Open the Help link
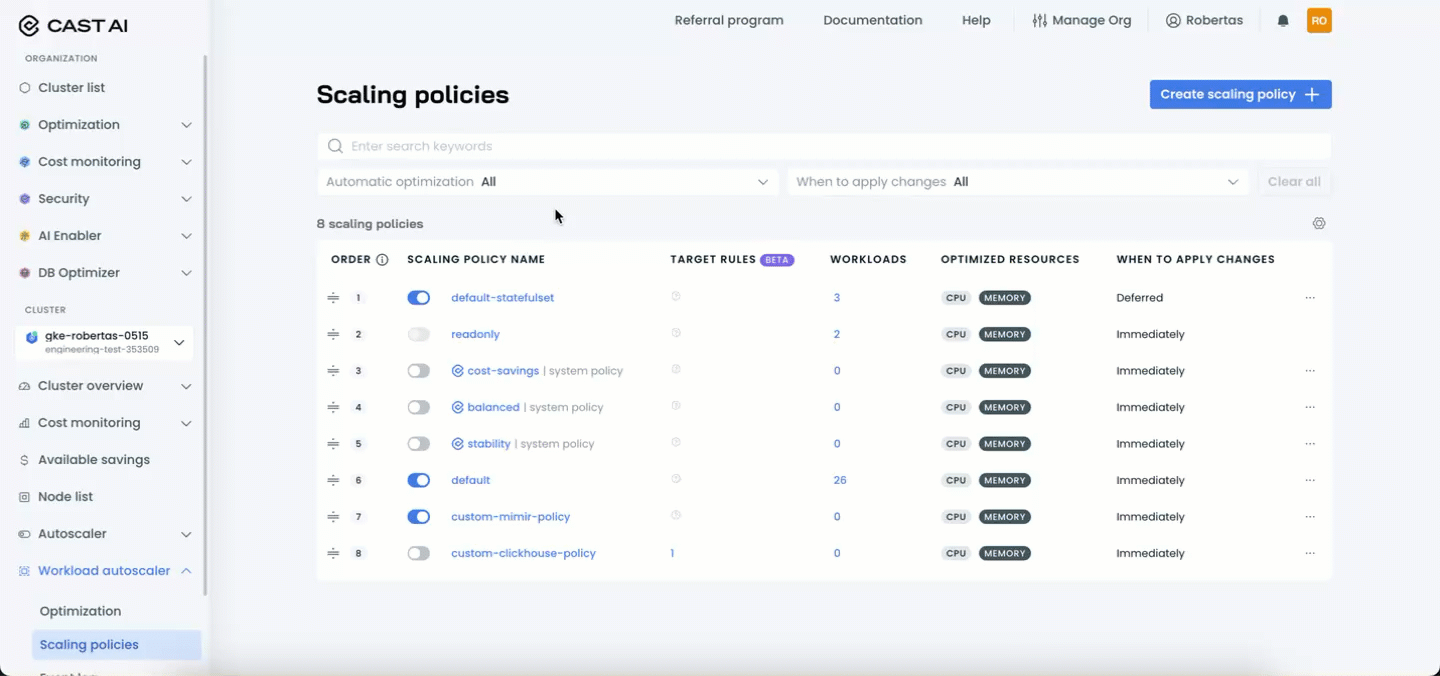This screenshot has width=1440, height=676. [x=976, y=20]
